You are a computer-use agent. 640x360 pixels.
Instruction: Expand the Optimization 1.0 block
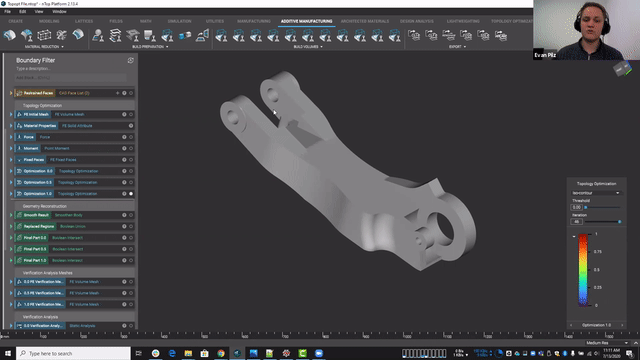click(11, 194)
